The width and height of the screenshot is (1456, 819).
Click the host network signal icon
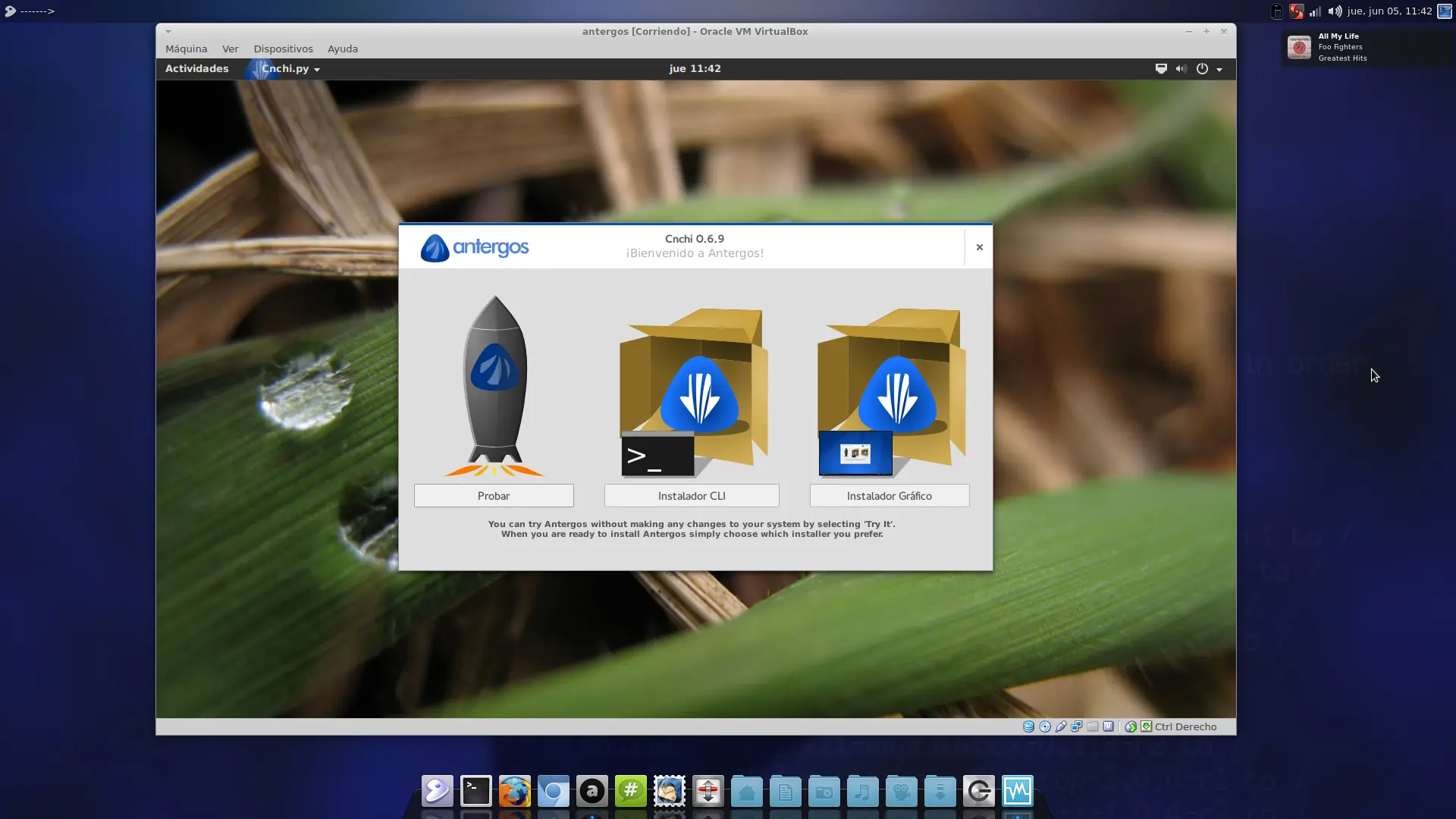tap(1315, 11)
